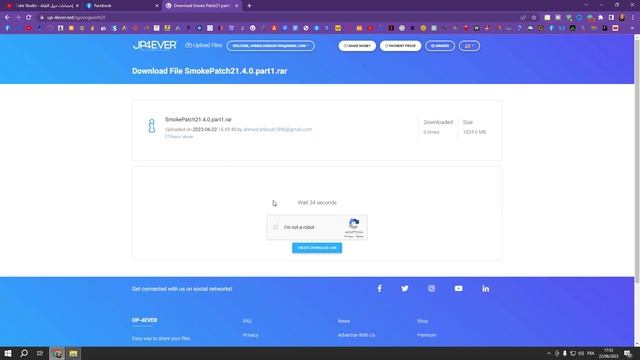Open the Facebook icon in the footer
Image resolution: width=640 pixels, height=360 pixels.
(379, 289)
